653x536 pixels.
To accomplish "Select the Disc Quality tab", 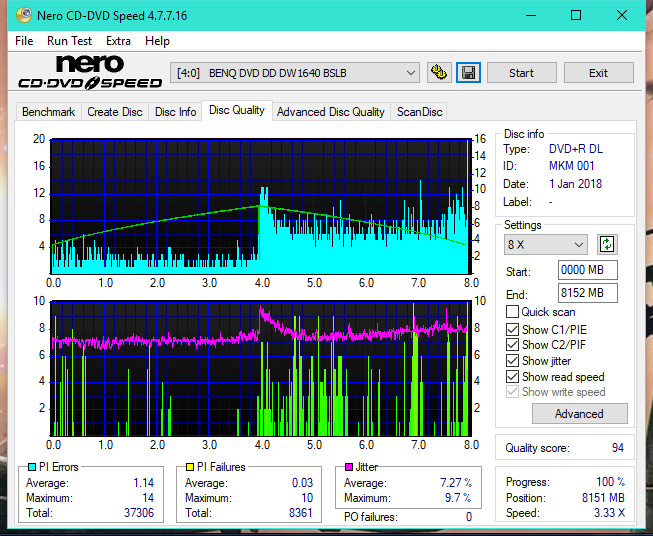I will (237, 110).
